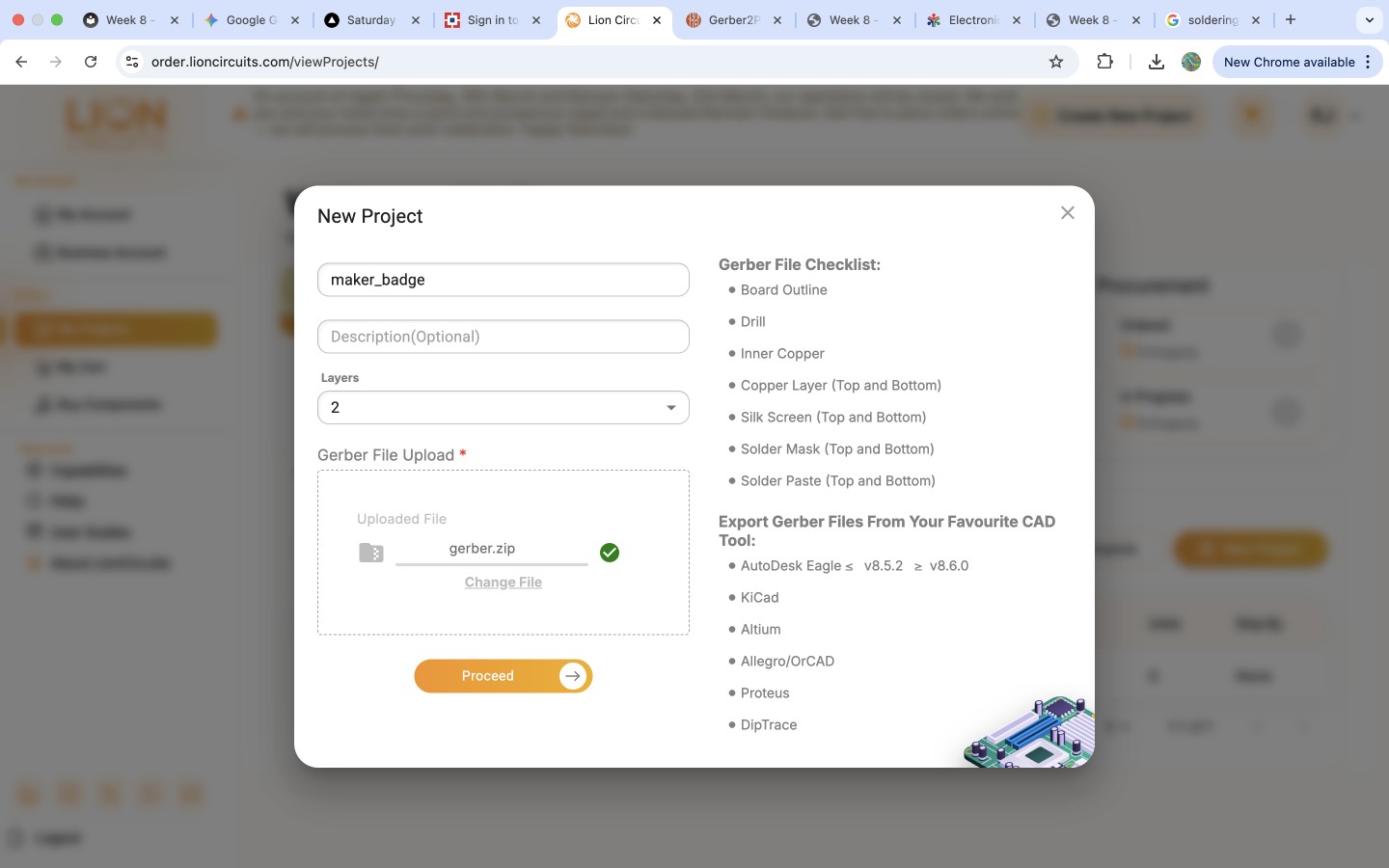The width and height of the screenshot is (1389, 868).
Task: Open the Chrome downloads icon
Action: tap(1156, 62)
